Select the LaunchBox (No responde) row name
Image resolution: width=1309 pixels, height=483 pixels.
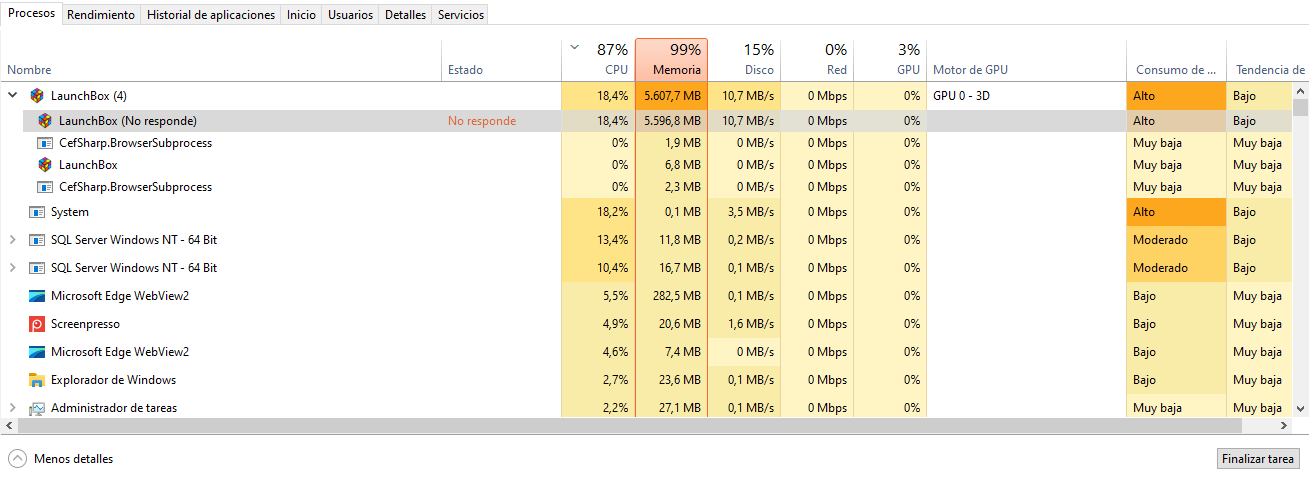pos(128,120)
